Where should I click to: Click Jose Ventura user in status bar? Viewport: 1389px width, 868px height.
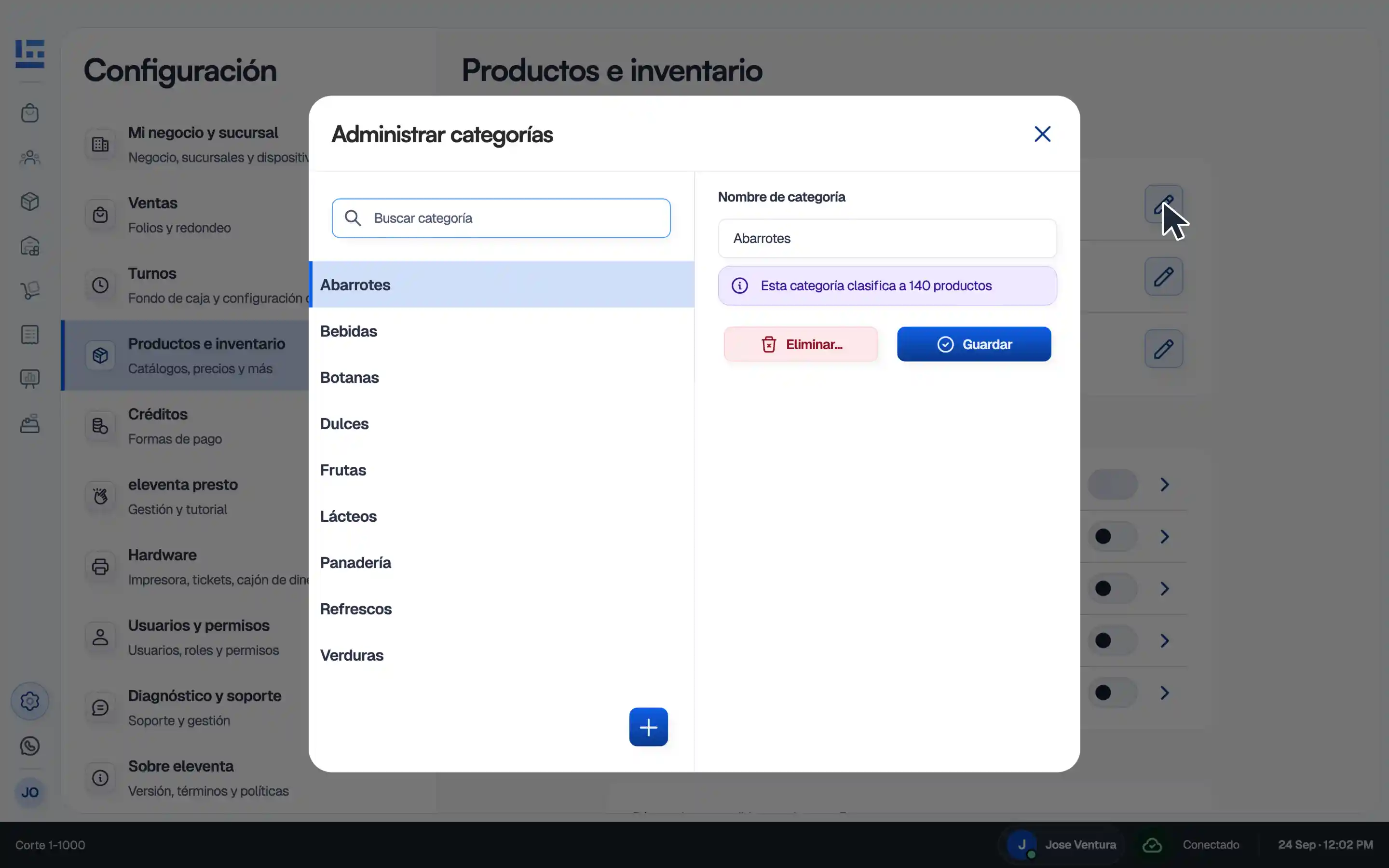point(1062,845)
